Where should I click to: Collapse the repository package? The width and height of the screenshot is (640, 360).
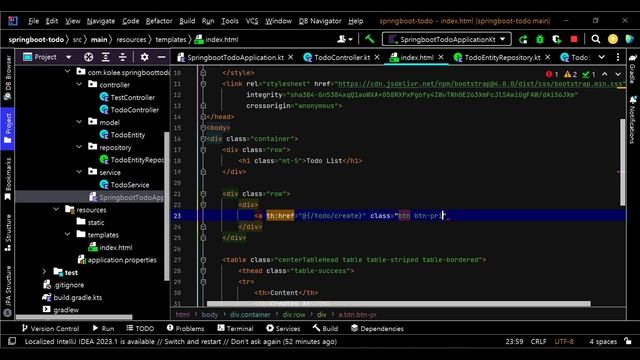pyautogui.click(x=79, y=147)
